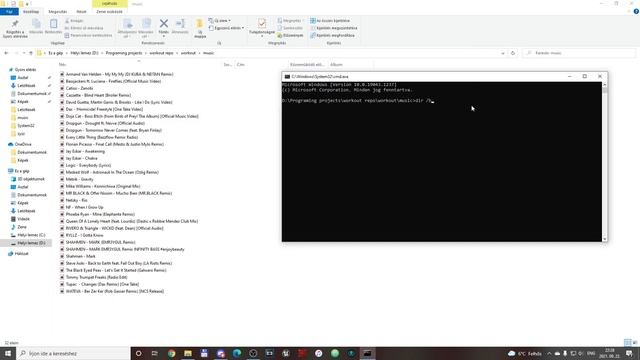
Task: Collapse the Explorer ribbon chevron
Action: click(x=629, y=11)
